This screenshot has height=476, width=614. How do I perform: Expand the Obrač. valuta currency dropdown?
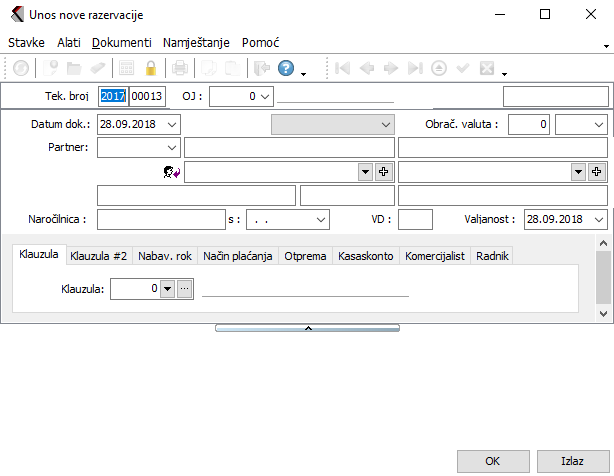tap(598, 124)
